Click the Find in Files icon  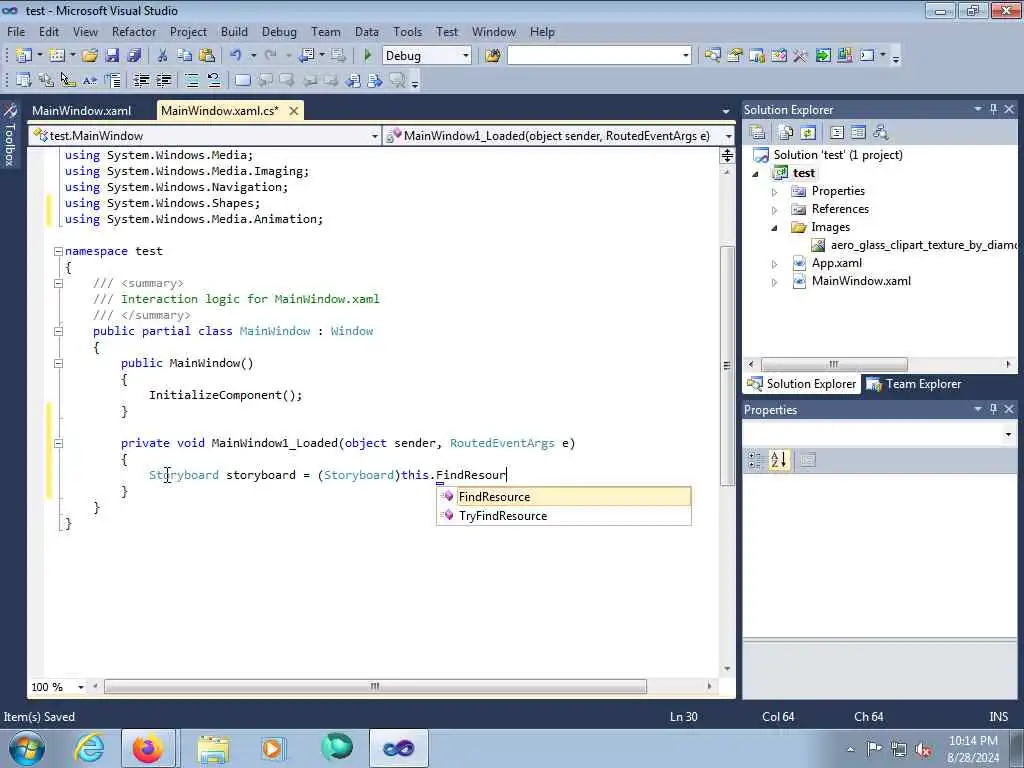492,56
